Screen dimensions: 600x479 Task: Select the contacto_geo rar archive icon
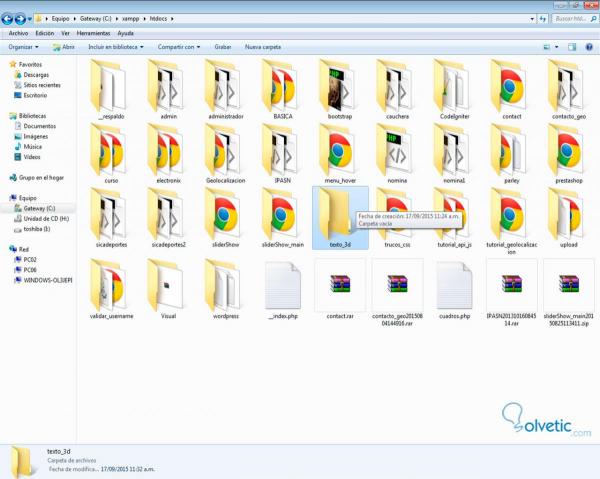[397, 284]
